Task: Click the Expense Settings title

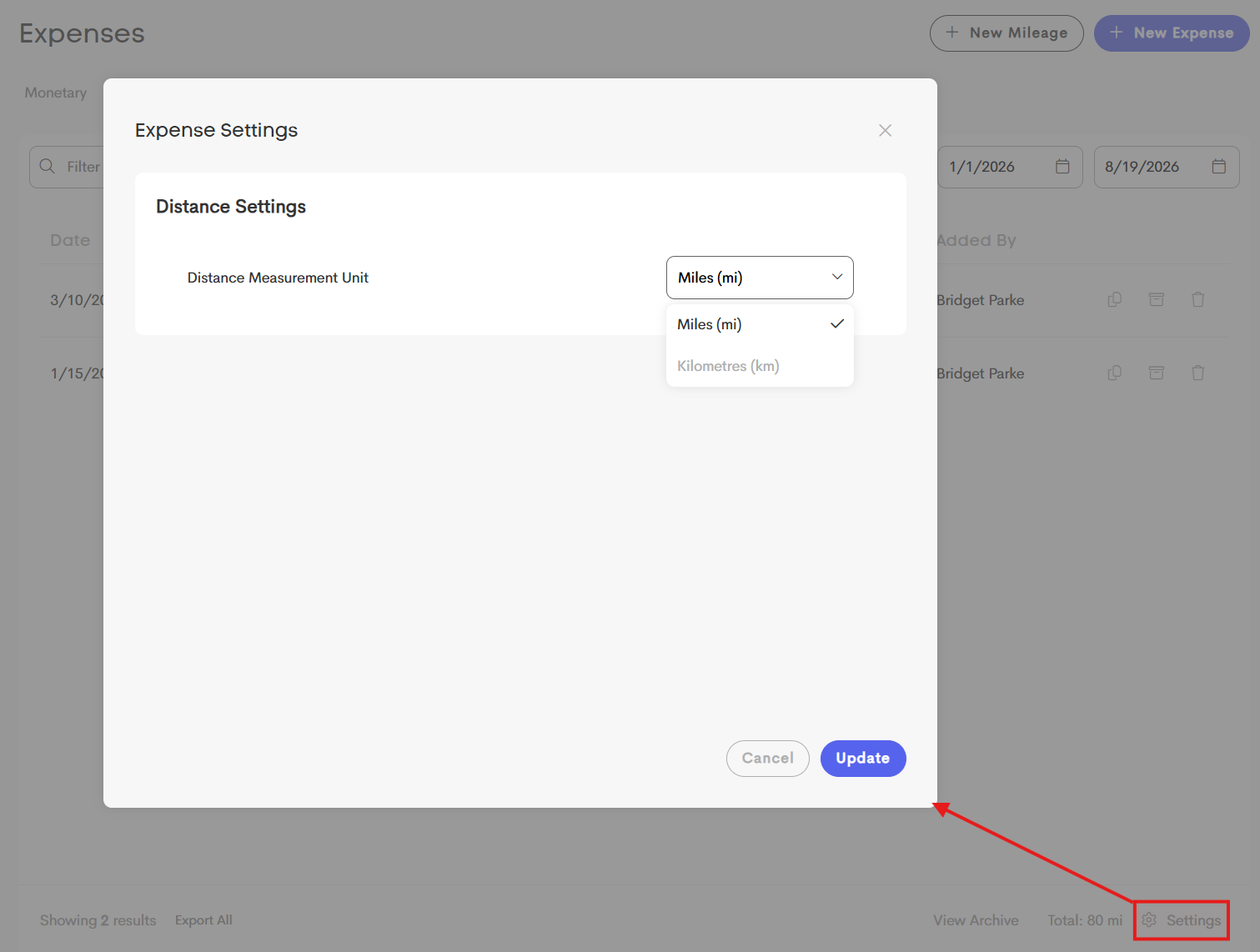Action: [216, 130]
